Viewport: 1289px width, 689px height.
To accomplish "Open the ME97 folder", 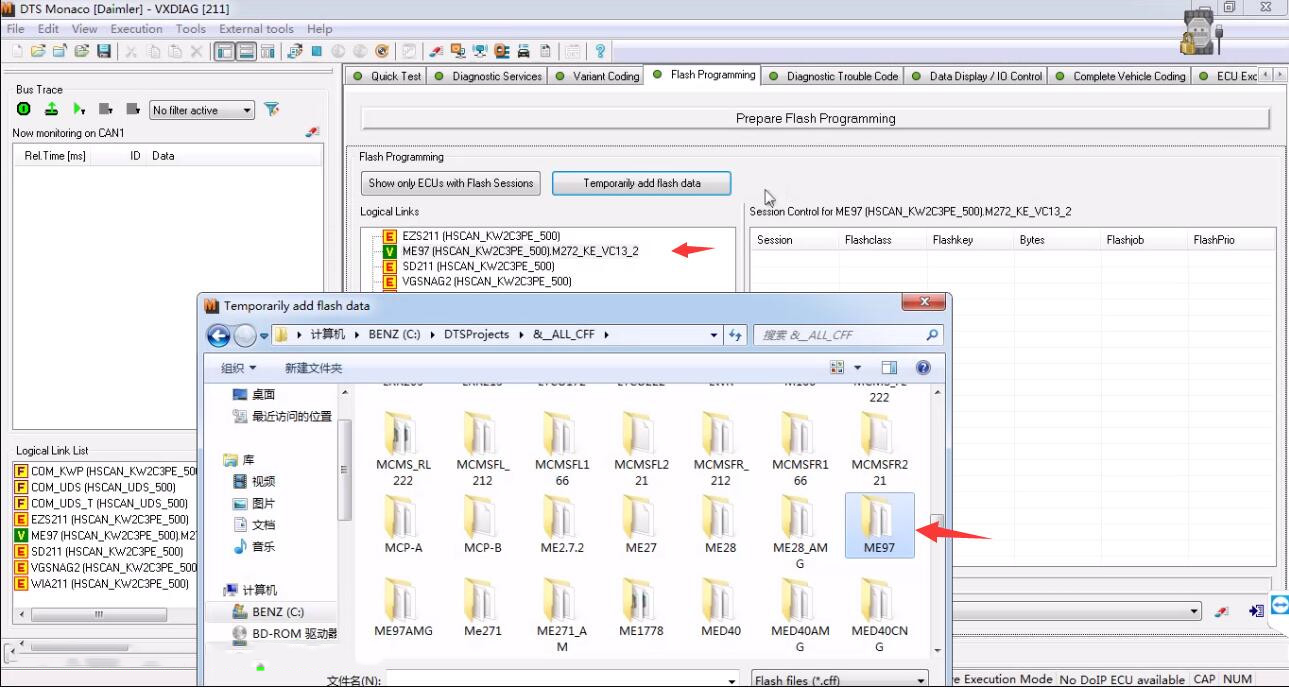I will (x=879, y=524).
